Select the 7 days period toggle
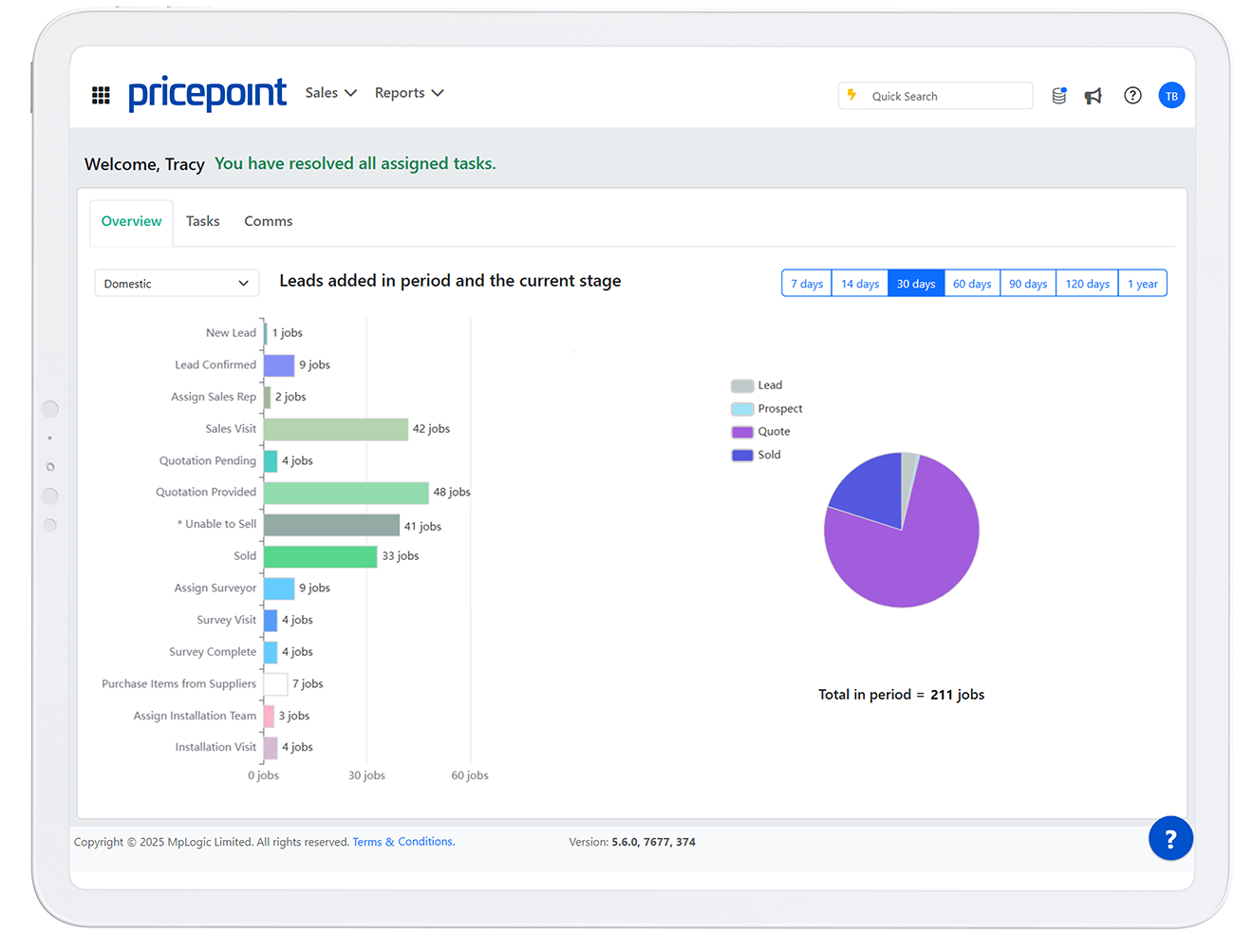 click(x=807, y=284)
